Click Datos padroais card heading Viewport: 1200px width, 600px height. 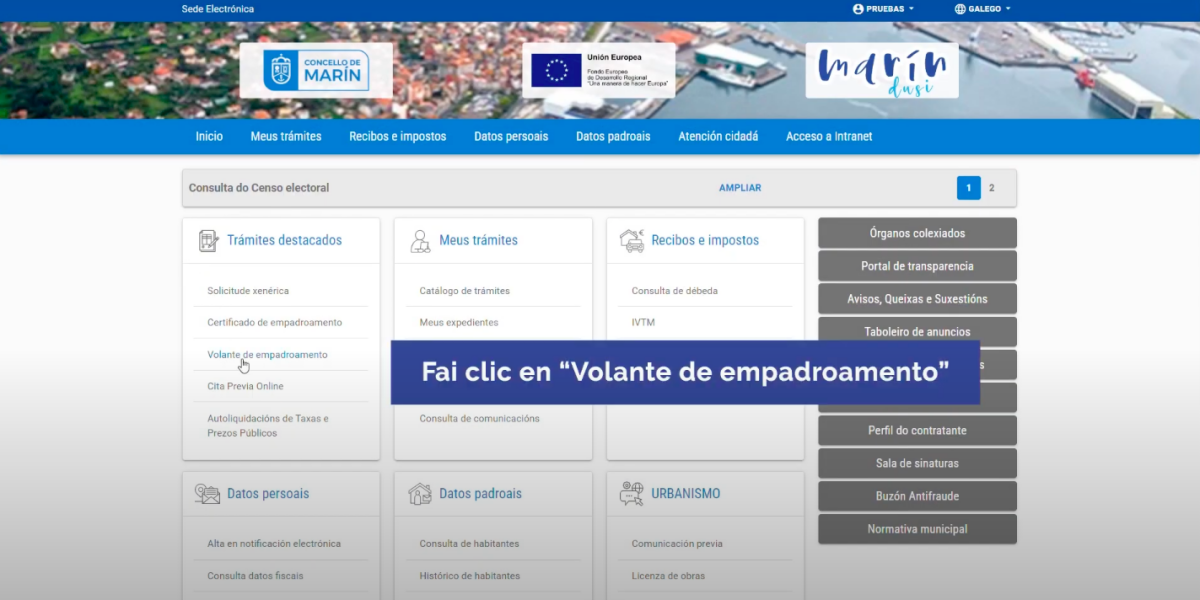click(480, 494)
